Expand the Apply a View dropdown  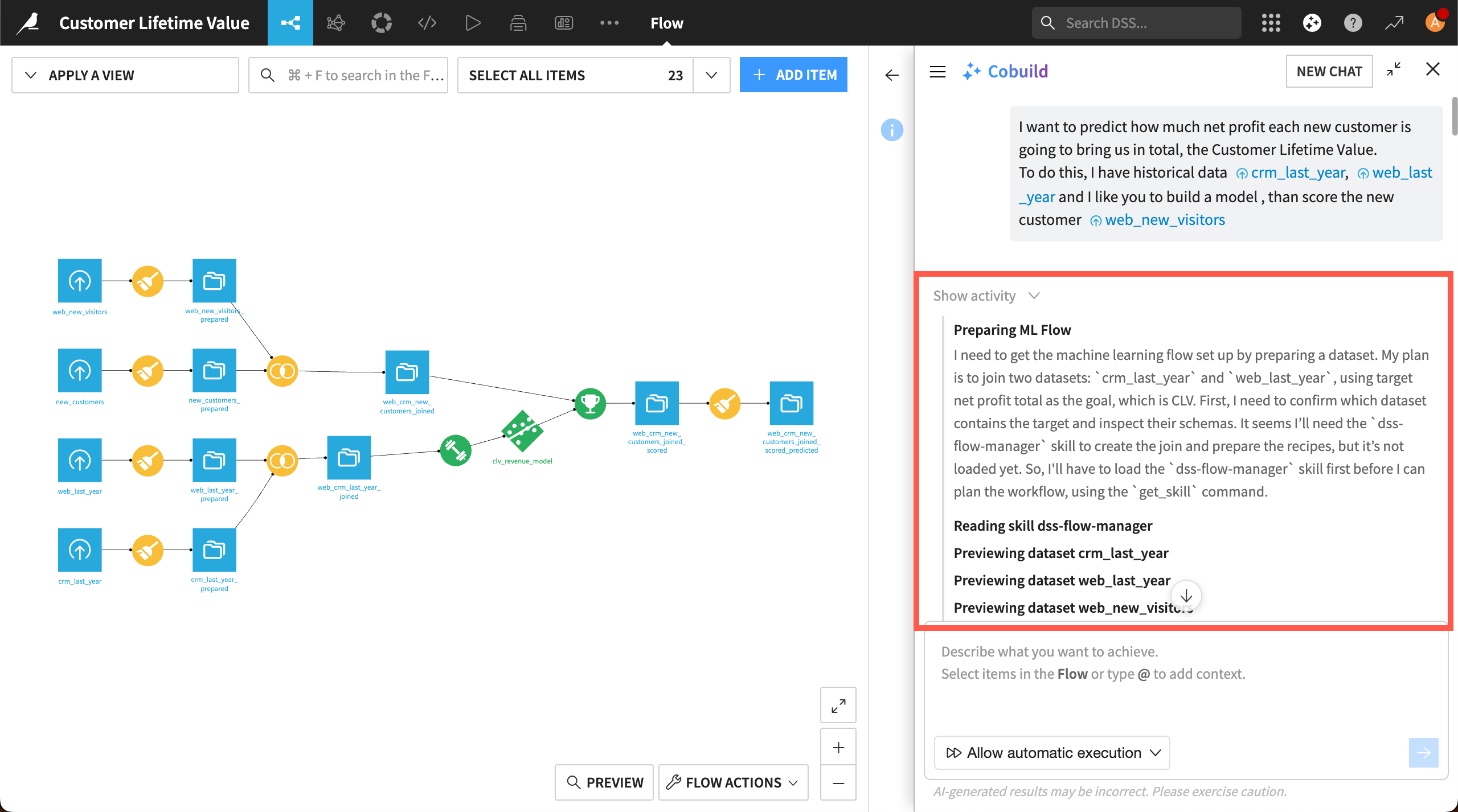[125, 75]
